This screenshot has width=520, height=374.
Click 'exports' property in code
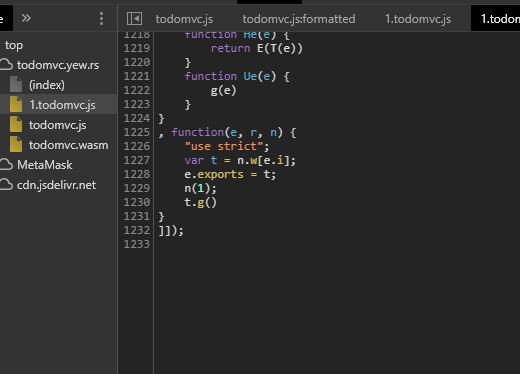pyautogui.click(x=220, y=175)
